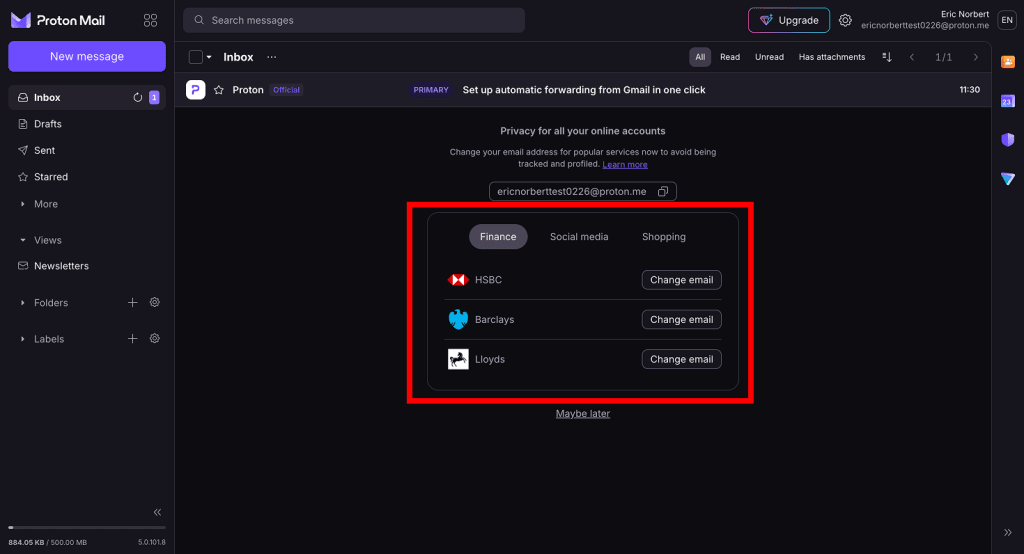Follow the Learn more link
The width and height of the screenshot is (1024, 554).
pos(625,165)
